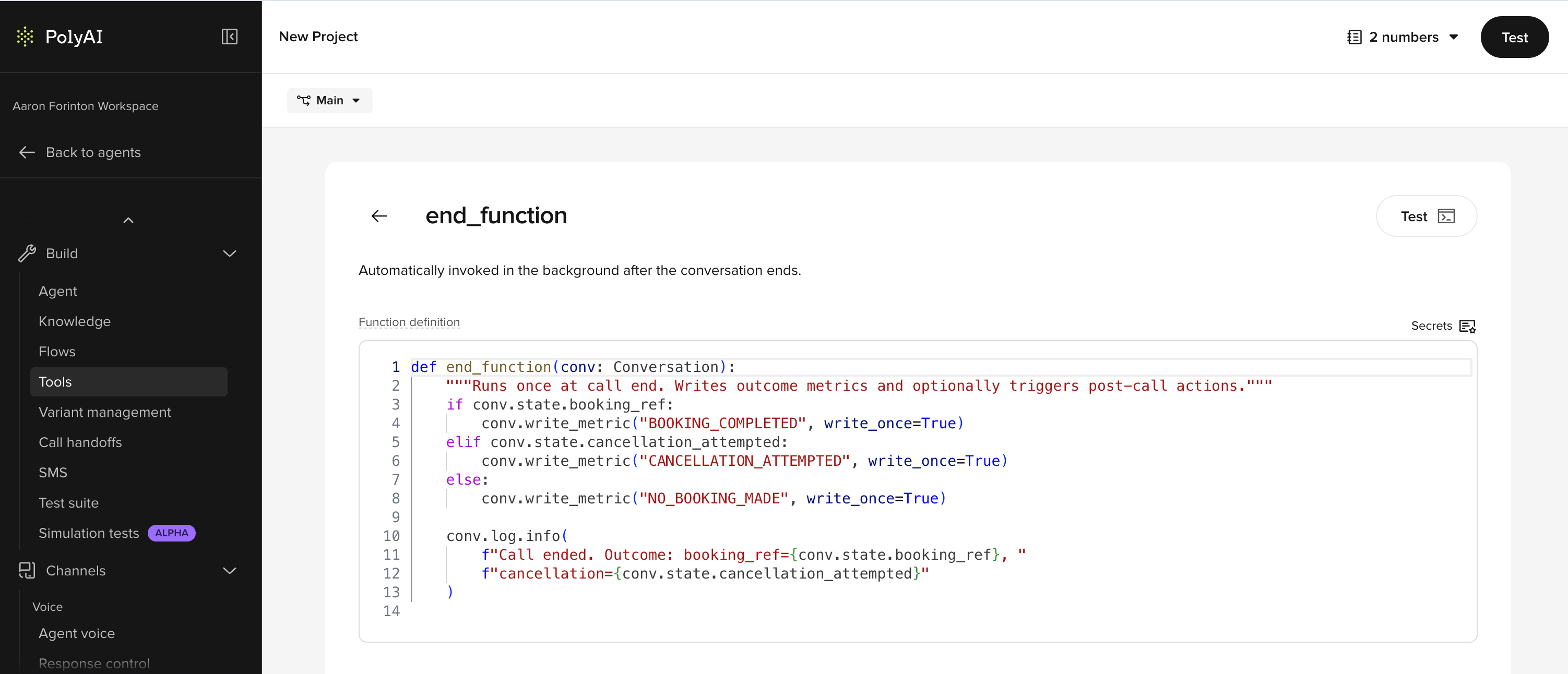Click the function description text

[x=579, y=270]
